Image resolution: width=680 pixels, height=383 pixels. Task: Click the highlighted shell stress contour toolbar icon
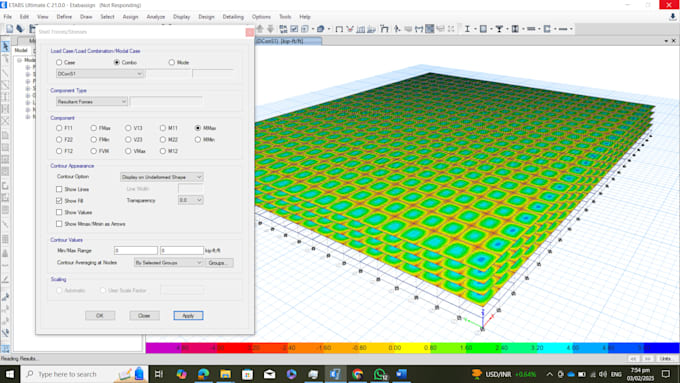coord(429,29)
